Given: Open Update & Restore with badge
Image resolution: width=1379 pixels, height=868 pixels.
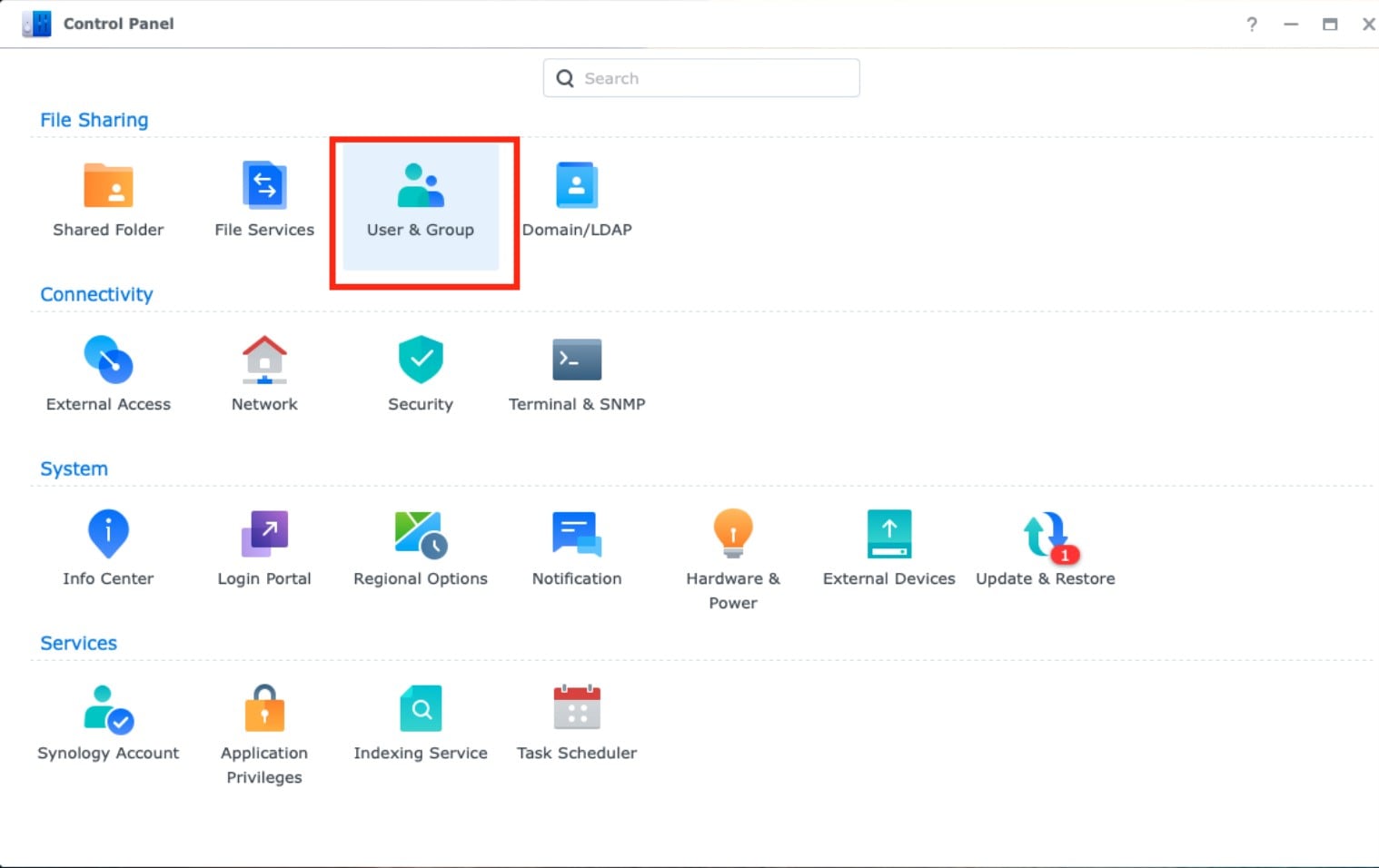Looking at the screenshot, I should pyautogui.click(x=1046, y=537).
